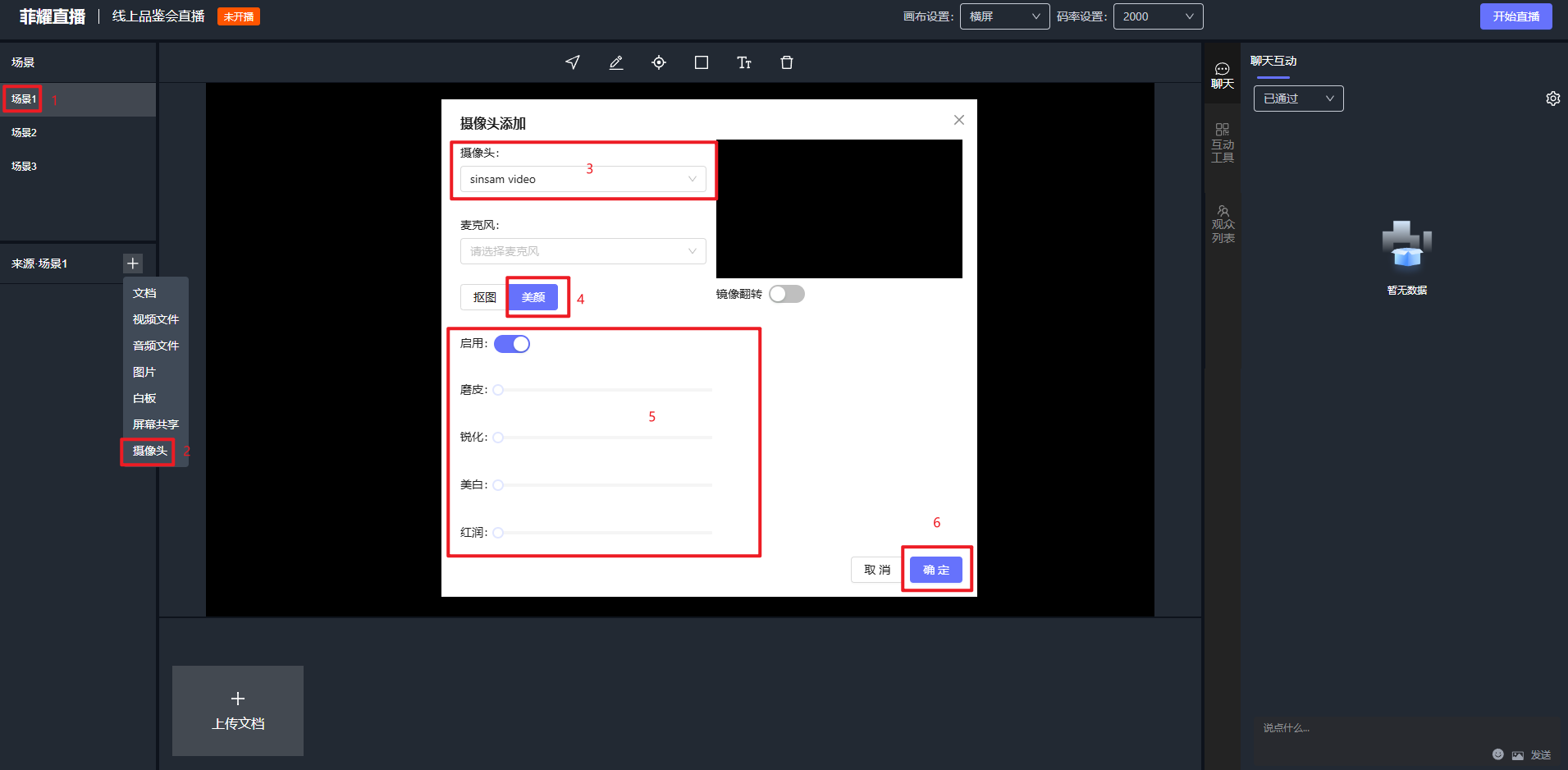Select the laser pointer target tool
This screenshot has width=1568, height=770.
tap(659, 62)
